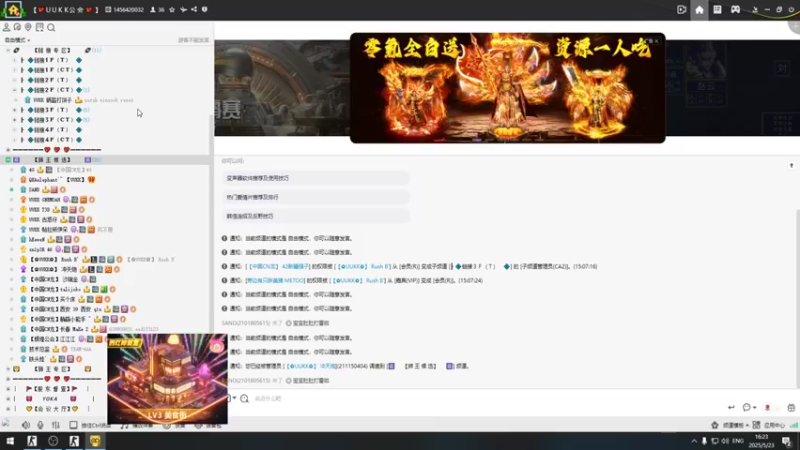Open the YY raccoon taskbar icon
This screenshot has height=450, width=800.
pyautogui.click(x=95, y=441)
